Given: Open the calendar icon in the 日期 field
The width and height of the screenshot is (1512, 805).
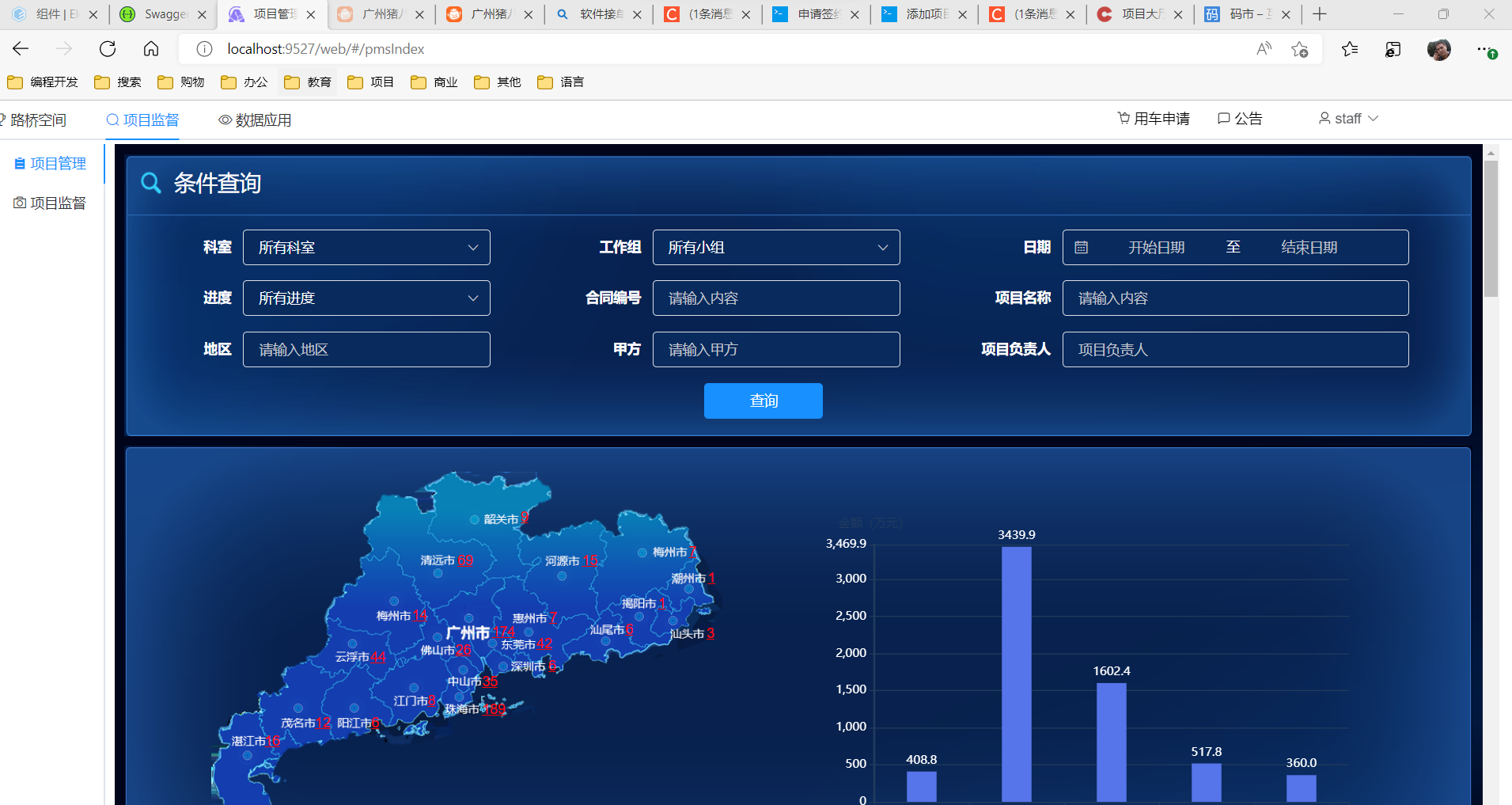Looking at the screenshot, I should pyautogui.click(x=1081, y=247).
